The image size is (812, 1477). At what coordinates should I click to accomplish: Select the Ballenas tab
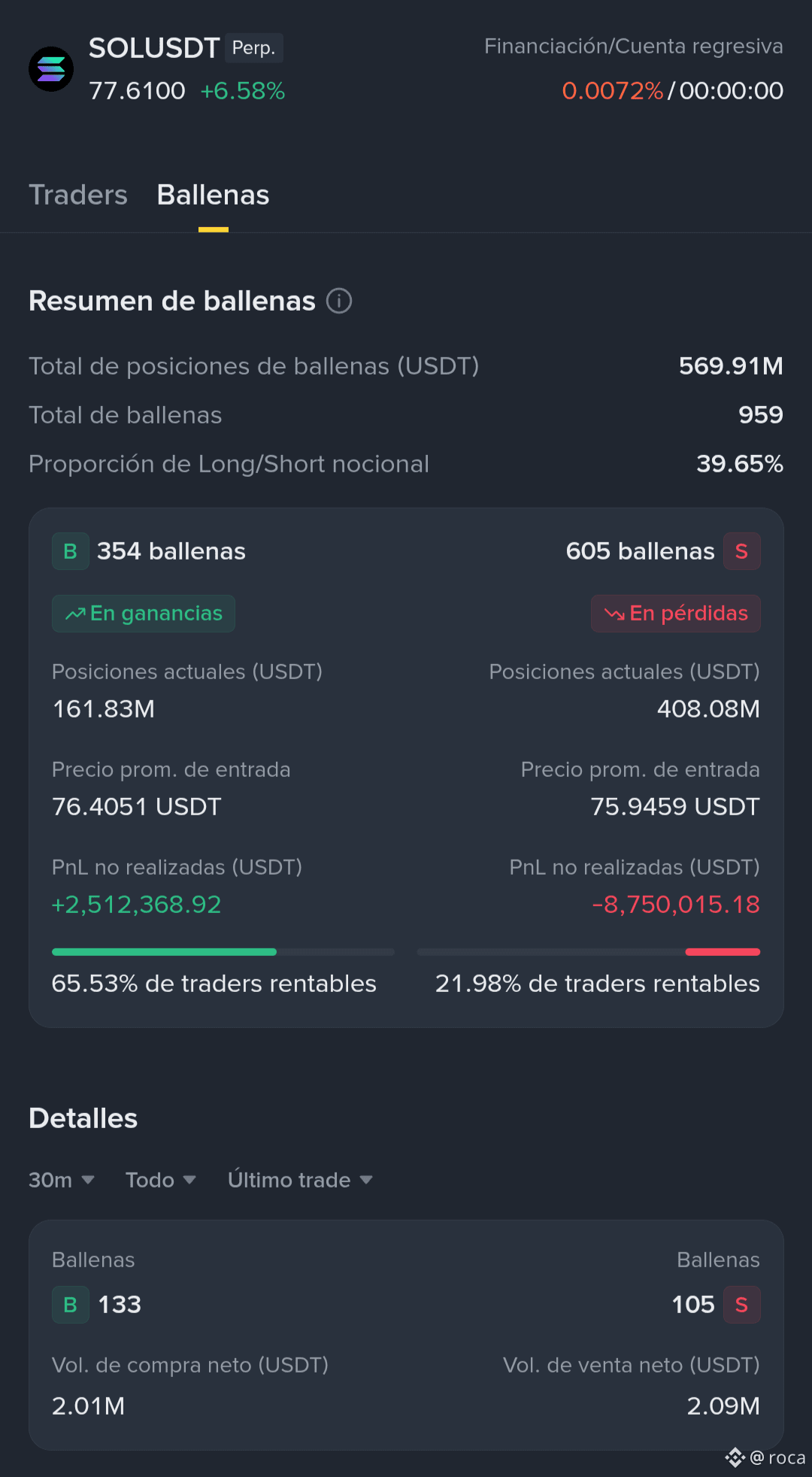(214, 195)
